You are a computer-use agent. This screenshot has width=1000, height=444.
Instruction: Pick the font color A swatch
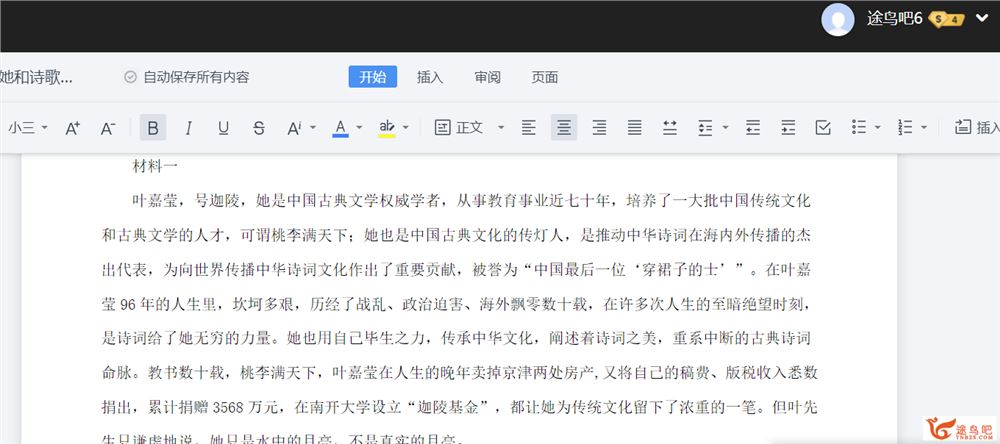pos(340,128)
